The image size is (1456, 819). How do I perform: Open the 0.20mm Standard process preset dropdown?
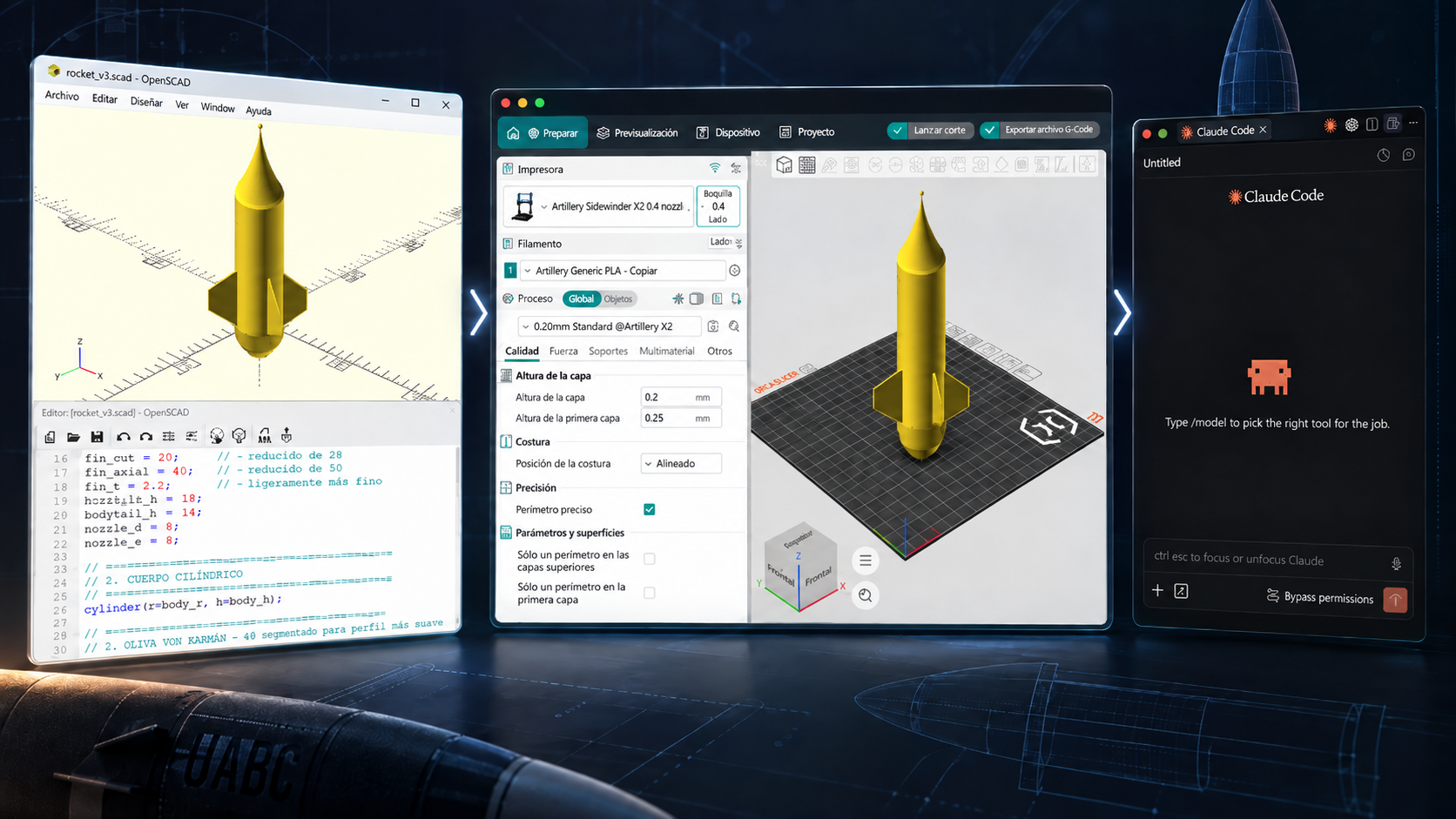click(609, 326)
